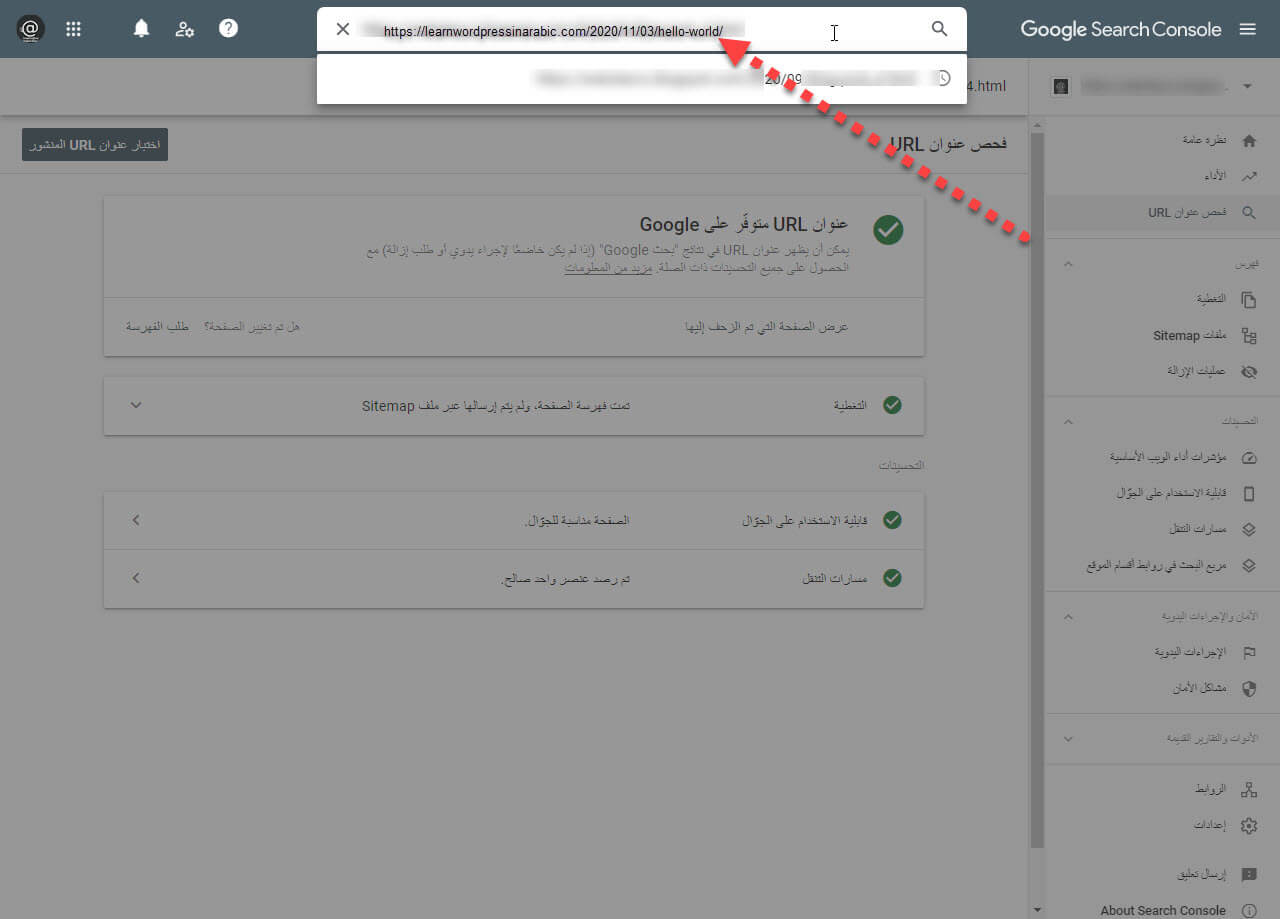Viewport: 1280px width, 919px height.
Task: Click the scrollbar down arrow
Action: pos(1037,910)
